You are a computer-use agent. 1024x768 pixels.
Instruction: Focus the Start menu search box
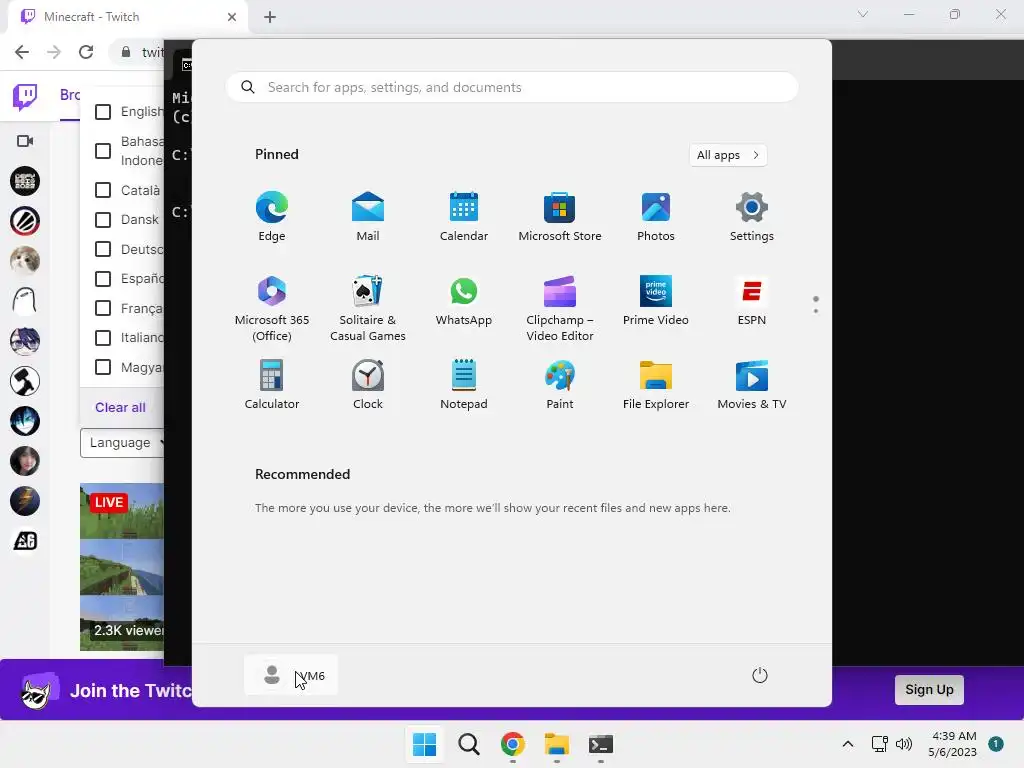[x=512, y=88]
